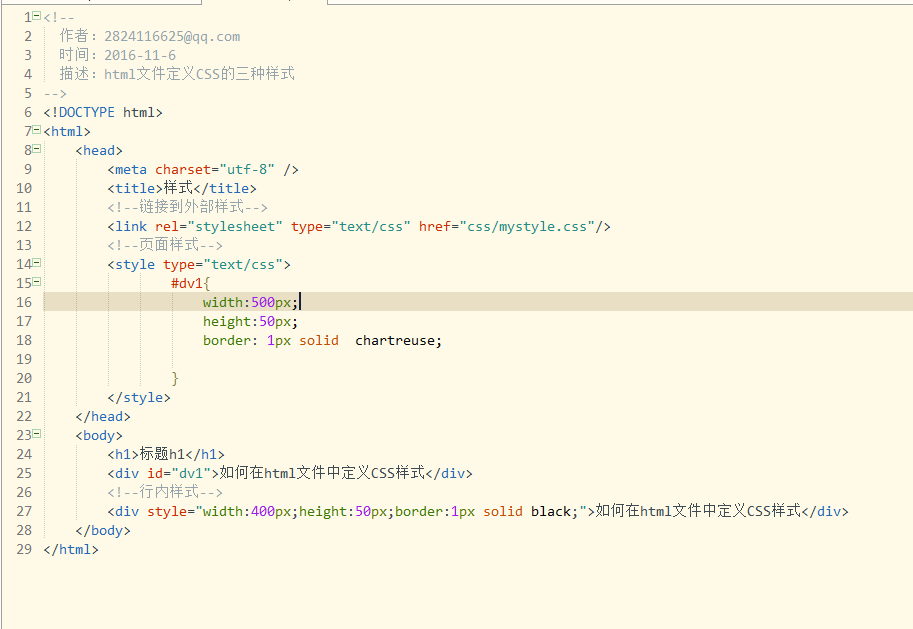Click the chartreuse color value
The height and width of the screenshot is (629, 913).
tap(395, 340)
